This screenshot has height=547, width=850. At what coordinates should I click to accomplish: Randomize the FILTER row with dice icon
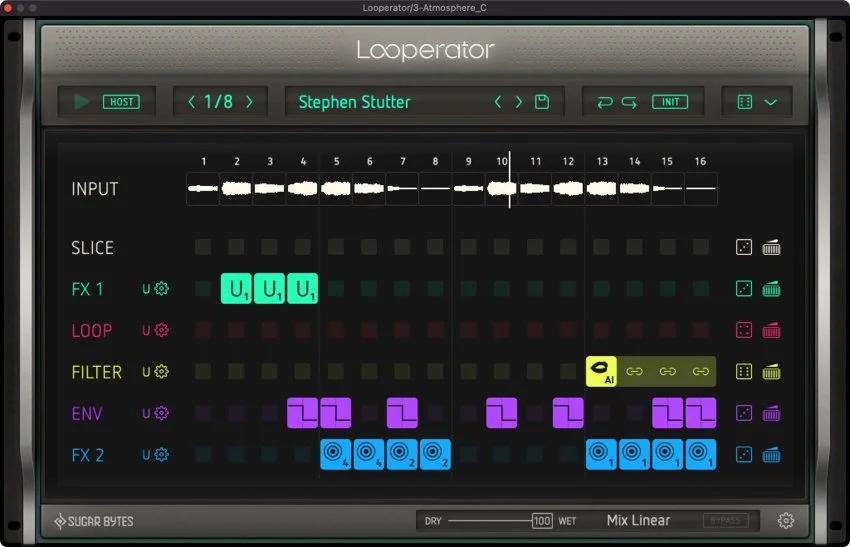click(x=744, y=371)
